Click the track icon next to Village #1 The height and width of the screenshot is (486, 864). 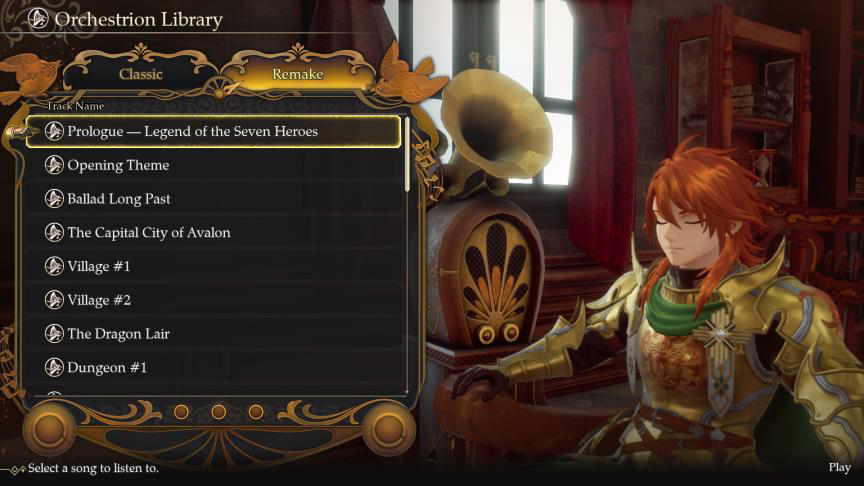click(x=54, y=266)
